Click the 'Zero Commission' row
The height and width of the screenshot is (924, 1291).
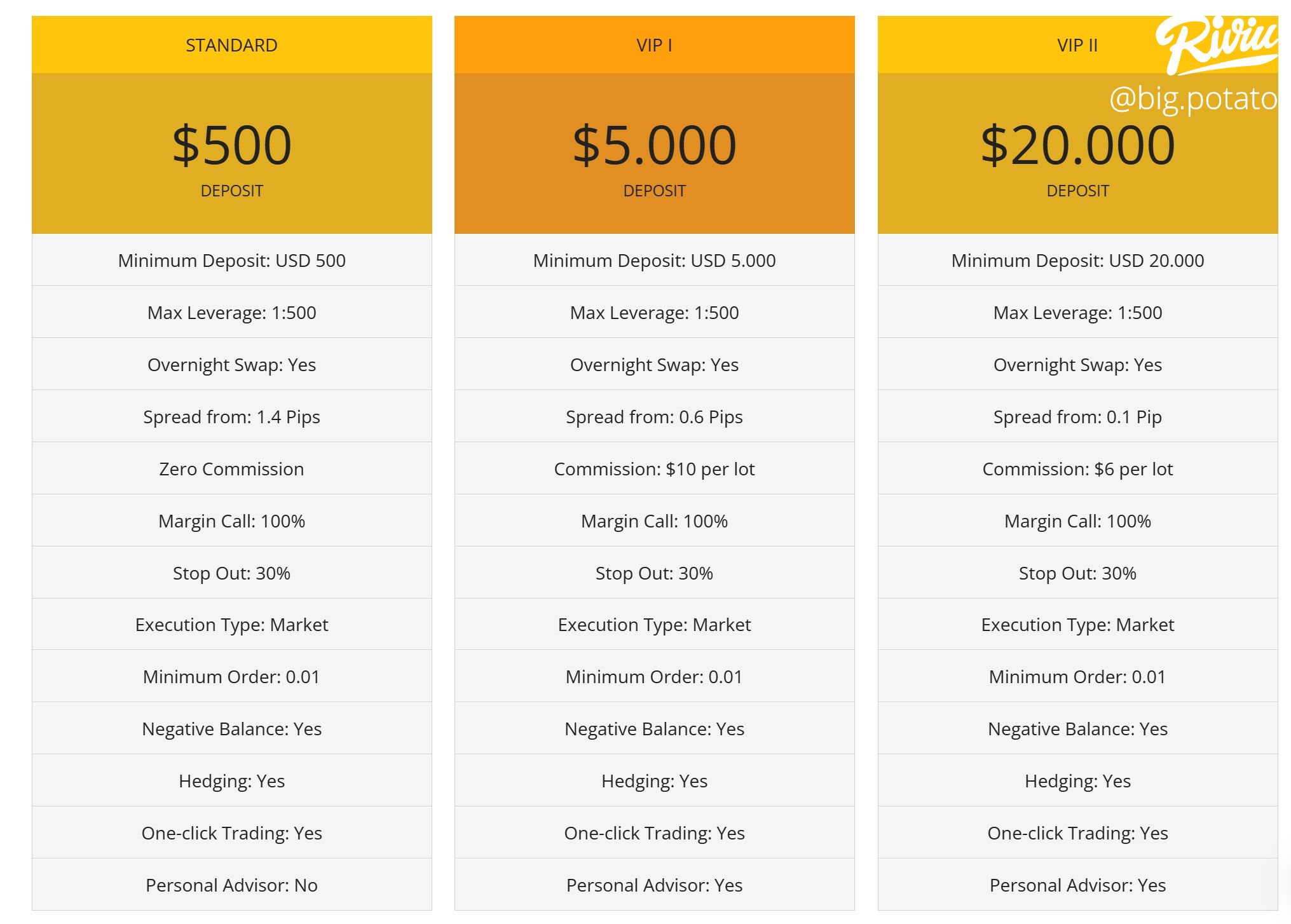[x=231, y=469]
